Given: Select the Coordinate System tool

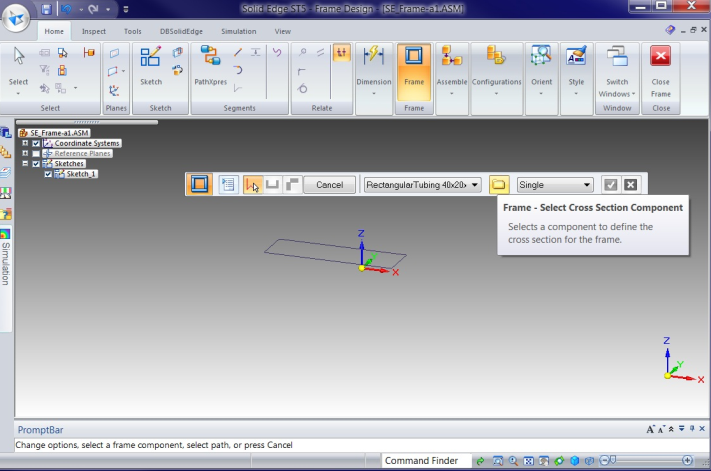Looking at the screenshot, I should pos(114,90).
